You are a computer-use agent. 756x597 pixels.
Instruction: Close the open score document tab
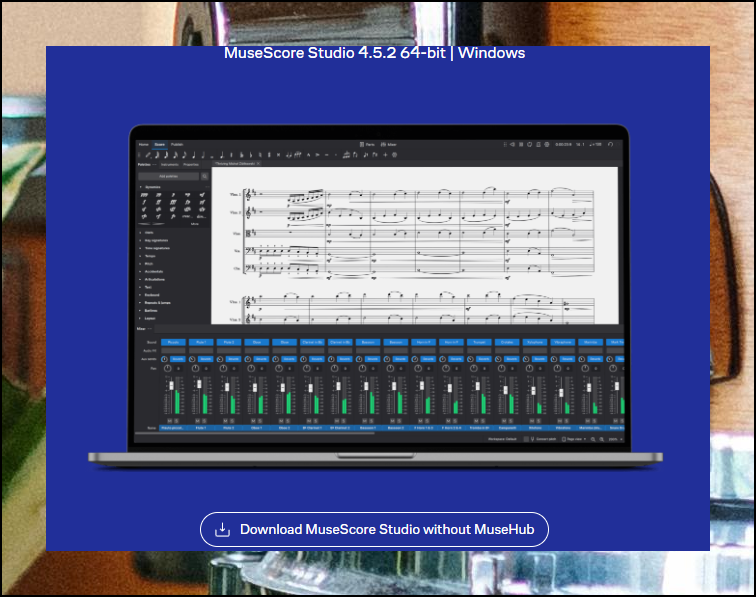coord(258,163)
